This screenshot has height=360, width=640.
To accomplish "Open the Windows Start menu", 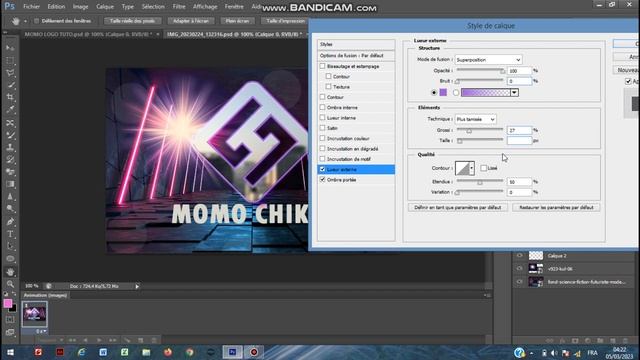I will click(x=10, y=352).
